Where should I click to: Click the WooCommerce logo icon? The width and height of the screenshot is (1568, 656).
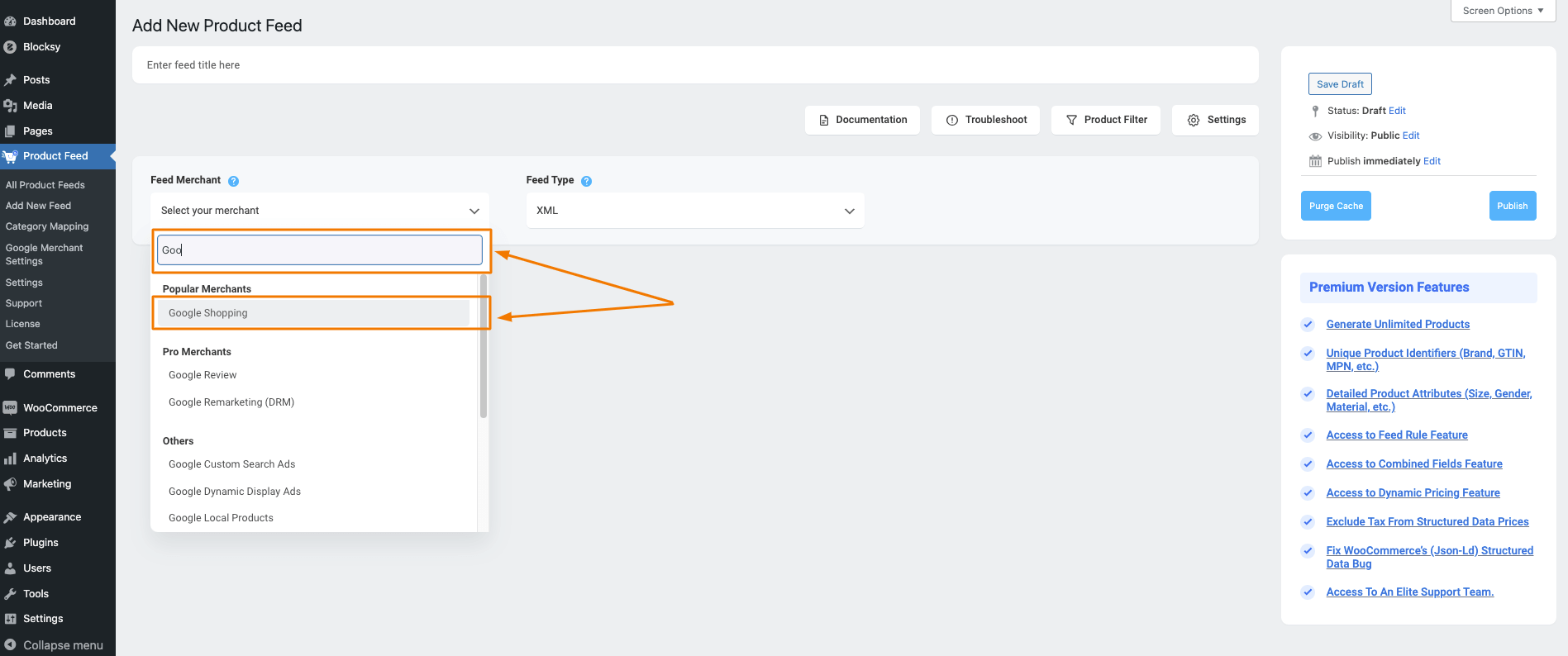pyautogui.click(x=10, y=408)
